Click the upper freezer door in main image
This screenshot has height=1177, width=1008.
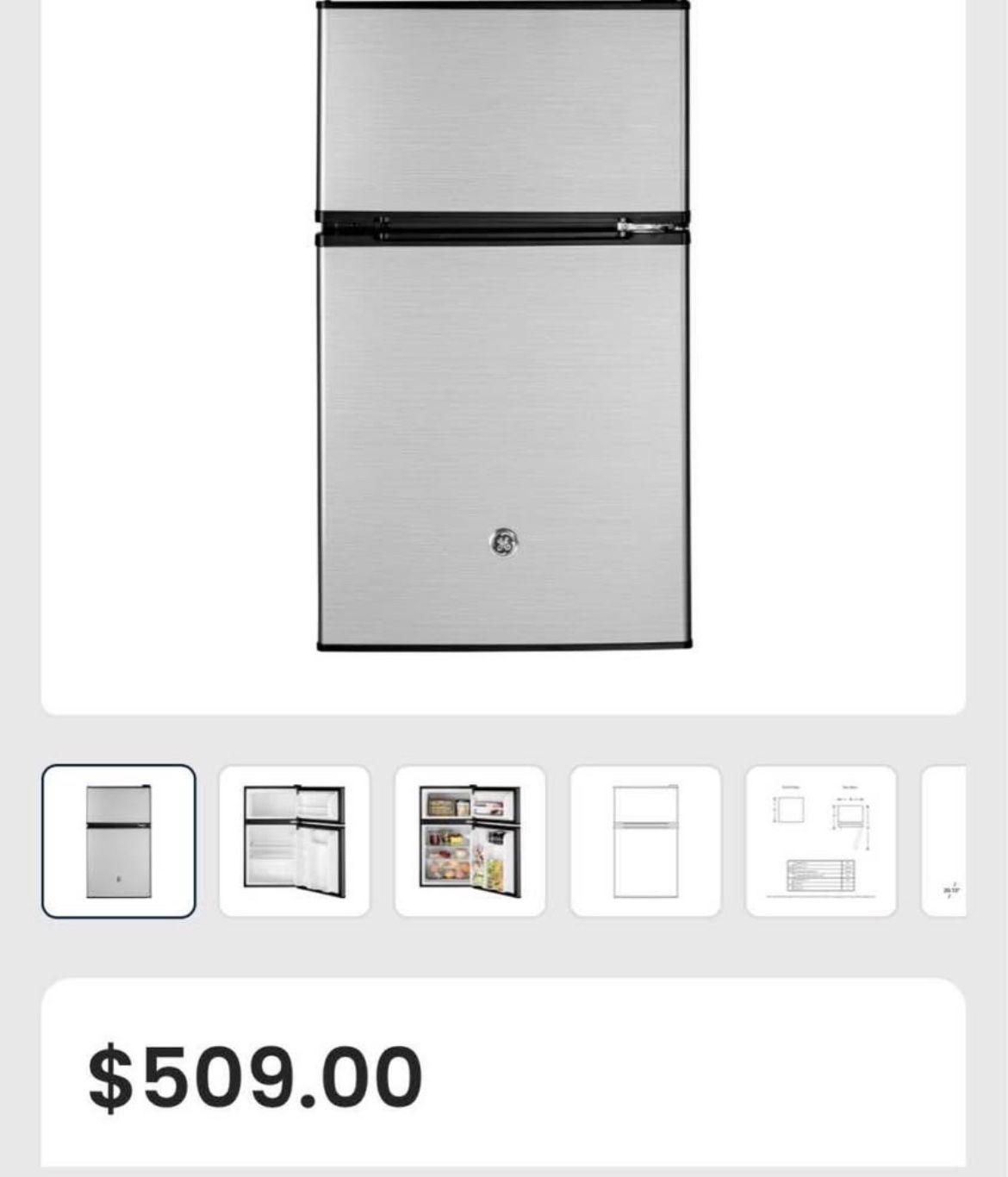(503, 109)
